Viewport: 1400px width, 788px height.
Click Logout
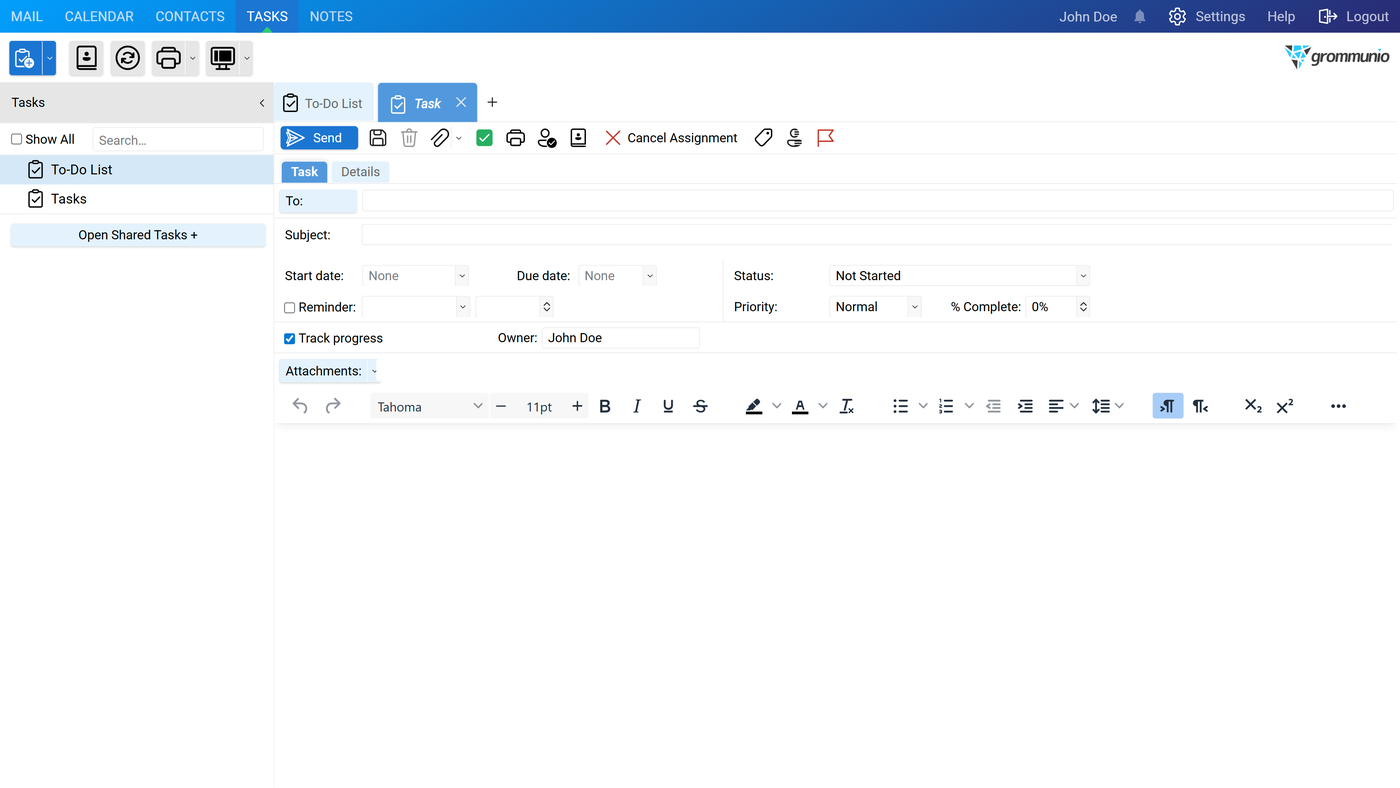point(1354,17)
